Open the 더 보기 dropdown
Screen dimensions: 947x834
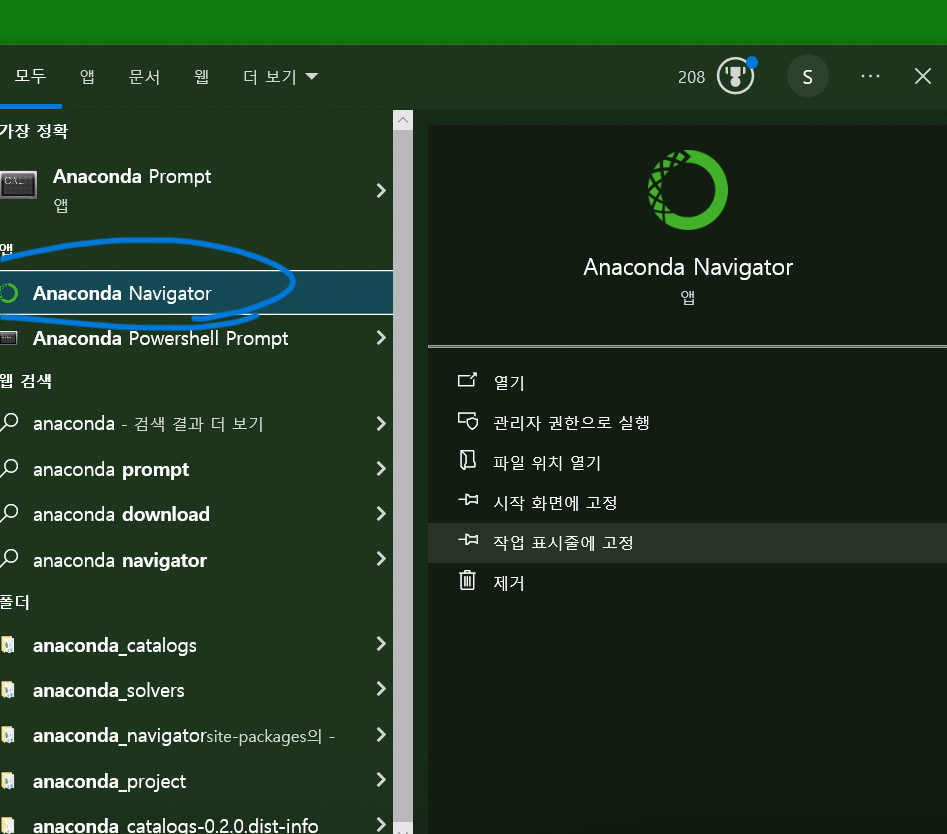coord(280,76)
